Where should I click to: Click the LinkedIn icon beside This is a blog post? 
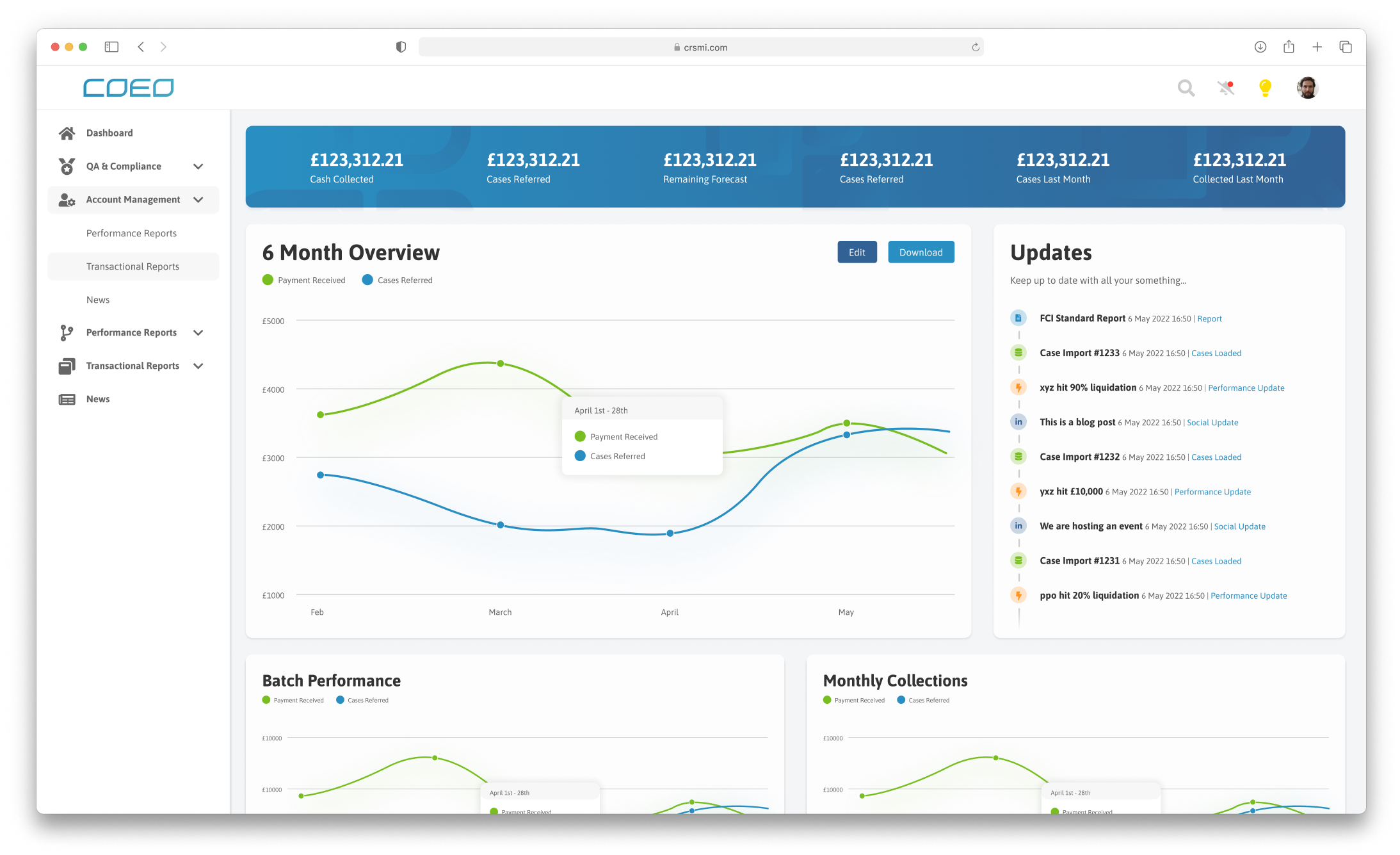1018,421
